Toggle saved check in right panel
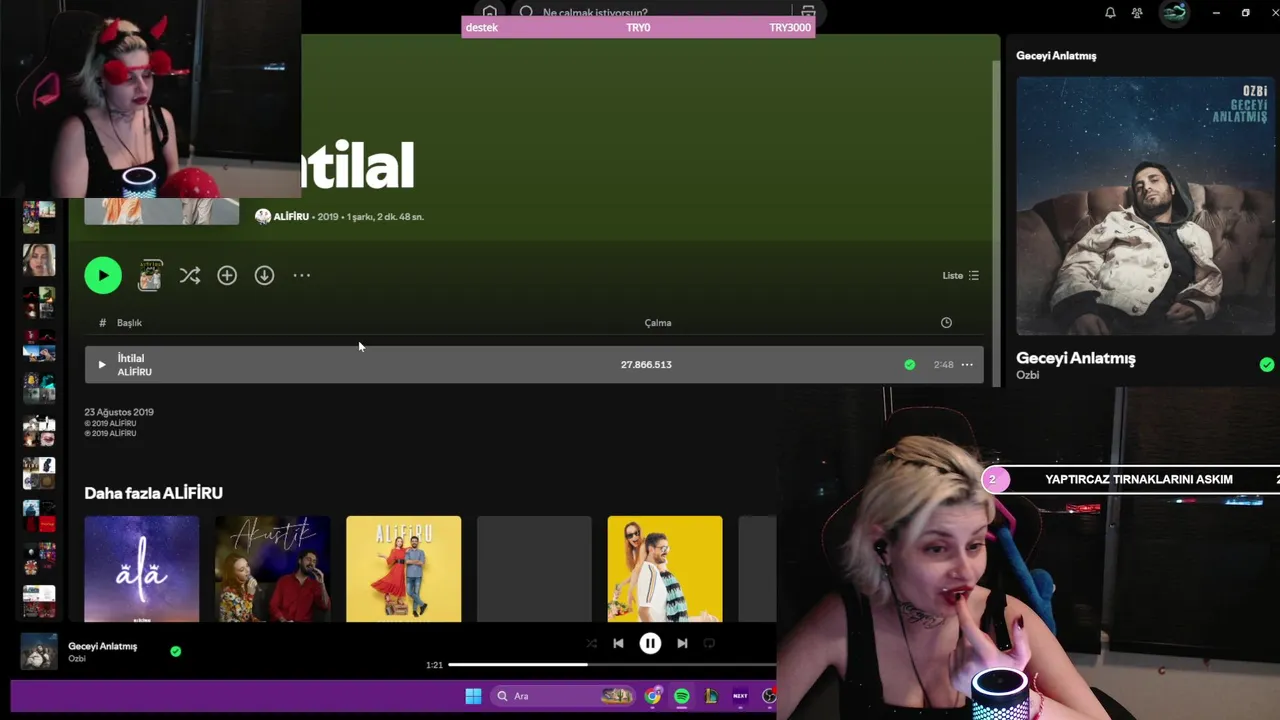1280x720 pixels. click(x=1267, y=365)
